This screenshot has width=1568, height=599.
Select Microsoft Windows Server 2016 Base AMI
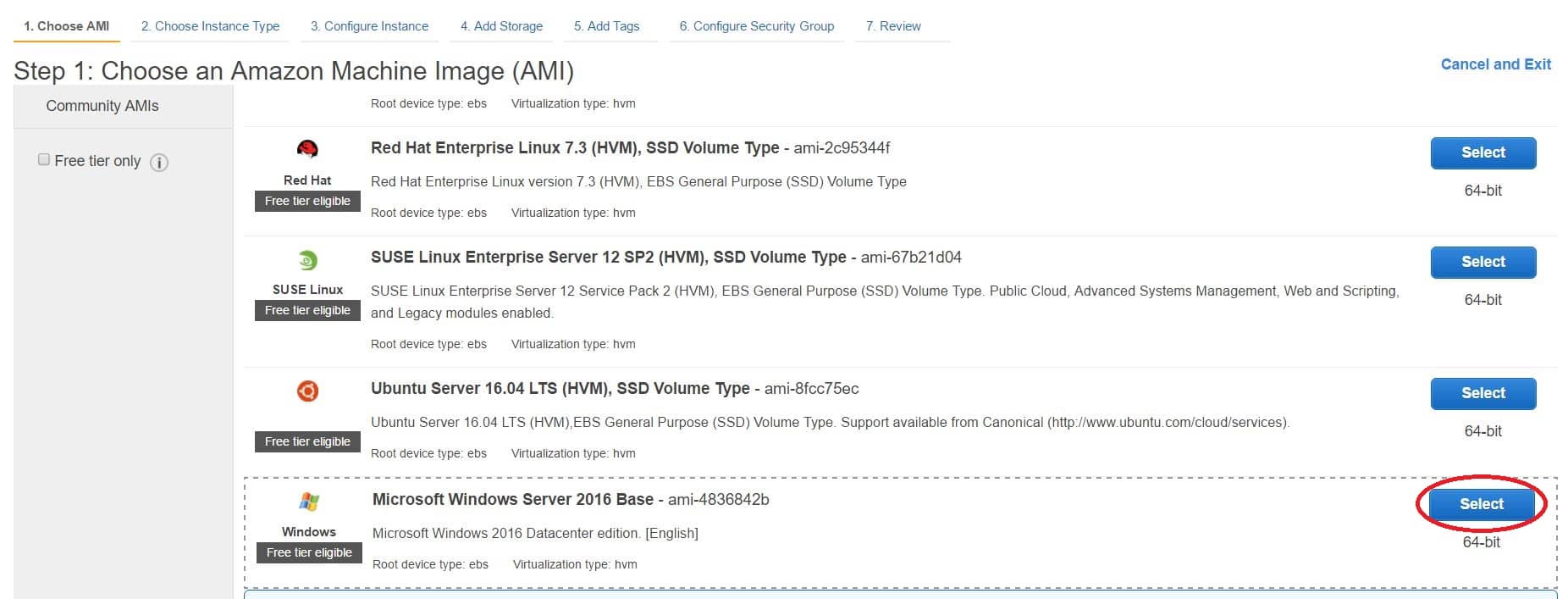(x=1481, y=504)
